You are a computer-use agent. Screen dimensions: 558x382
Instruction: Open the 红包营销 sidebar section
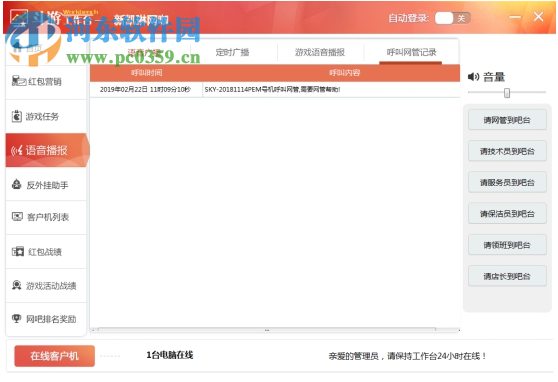(x=46, y=82)
